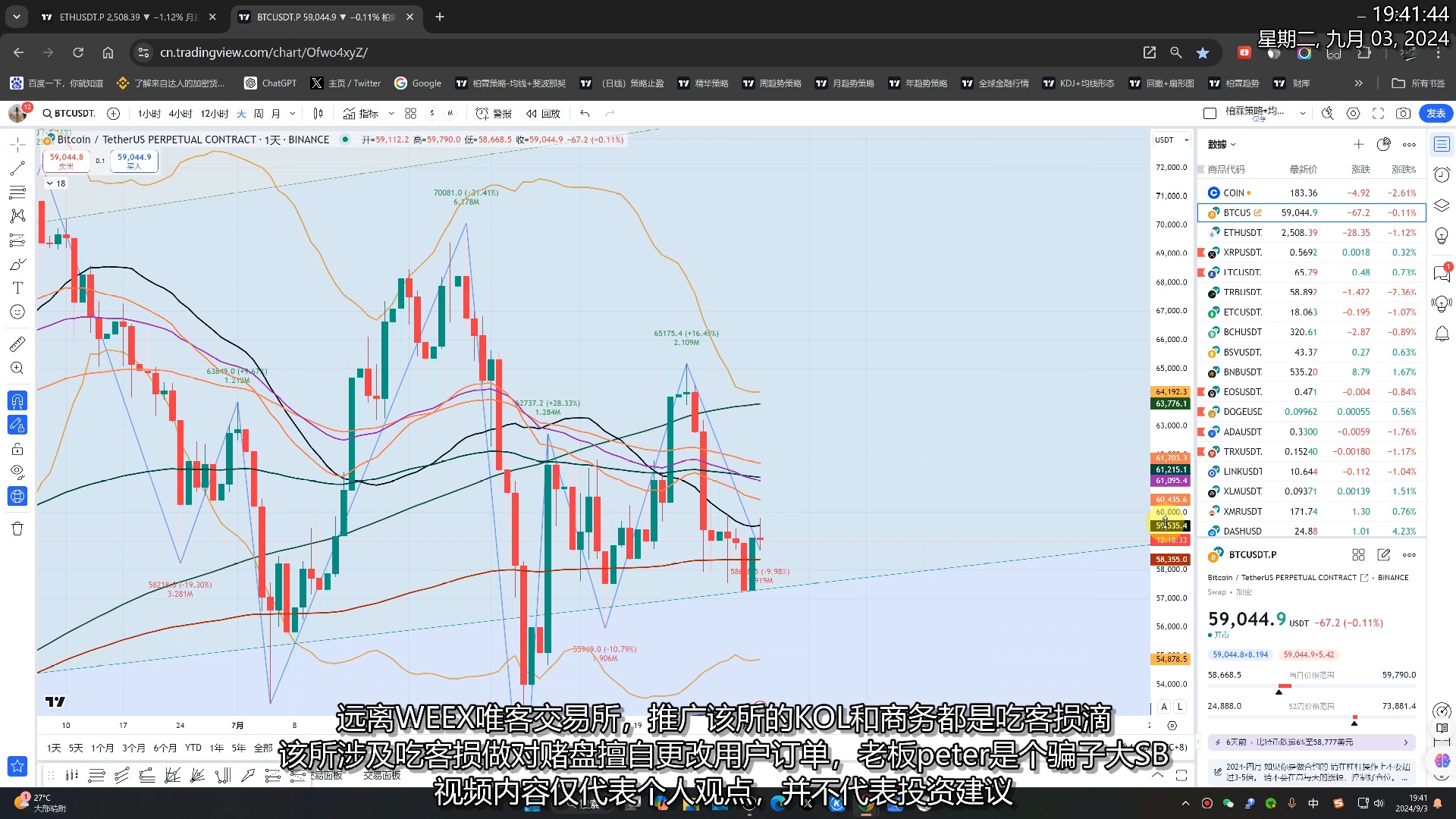Open compare or add symbol plus icon
The width and height of the screenshot is (1456, 819).
click(114, 114)
